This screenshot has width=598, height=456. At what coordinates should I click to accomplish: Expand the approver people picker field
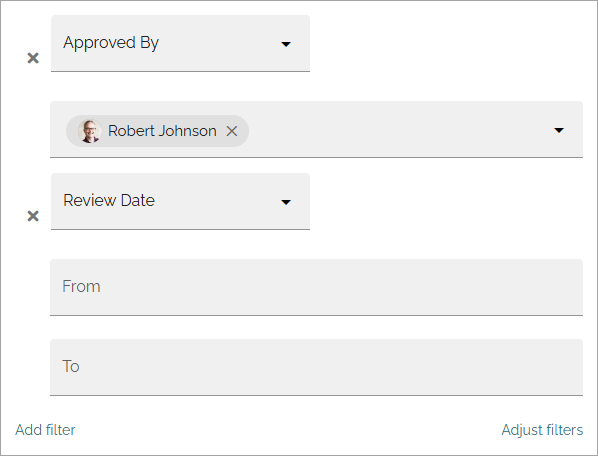pos(317,129)
